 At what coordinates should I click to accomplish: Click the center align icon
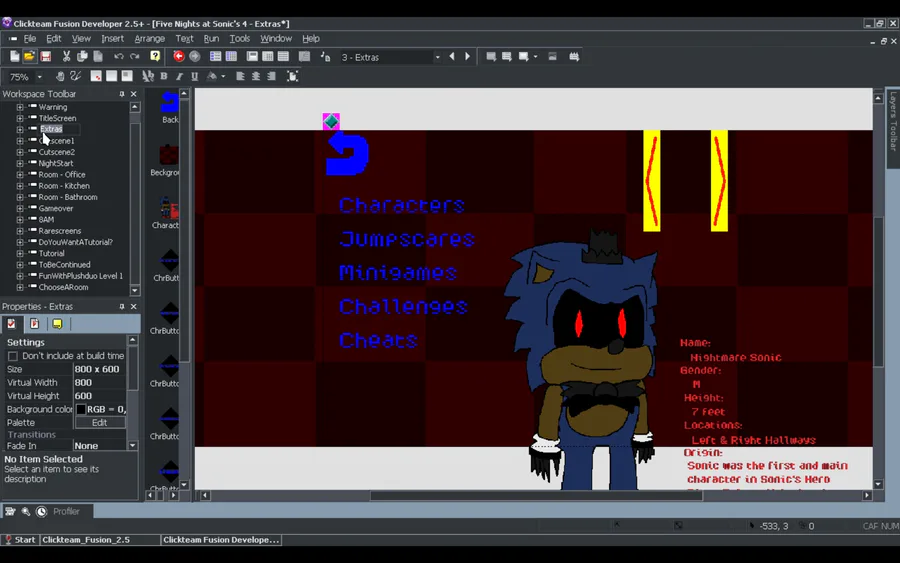click(256, 76)
